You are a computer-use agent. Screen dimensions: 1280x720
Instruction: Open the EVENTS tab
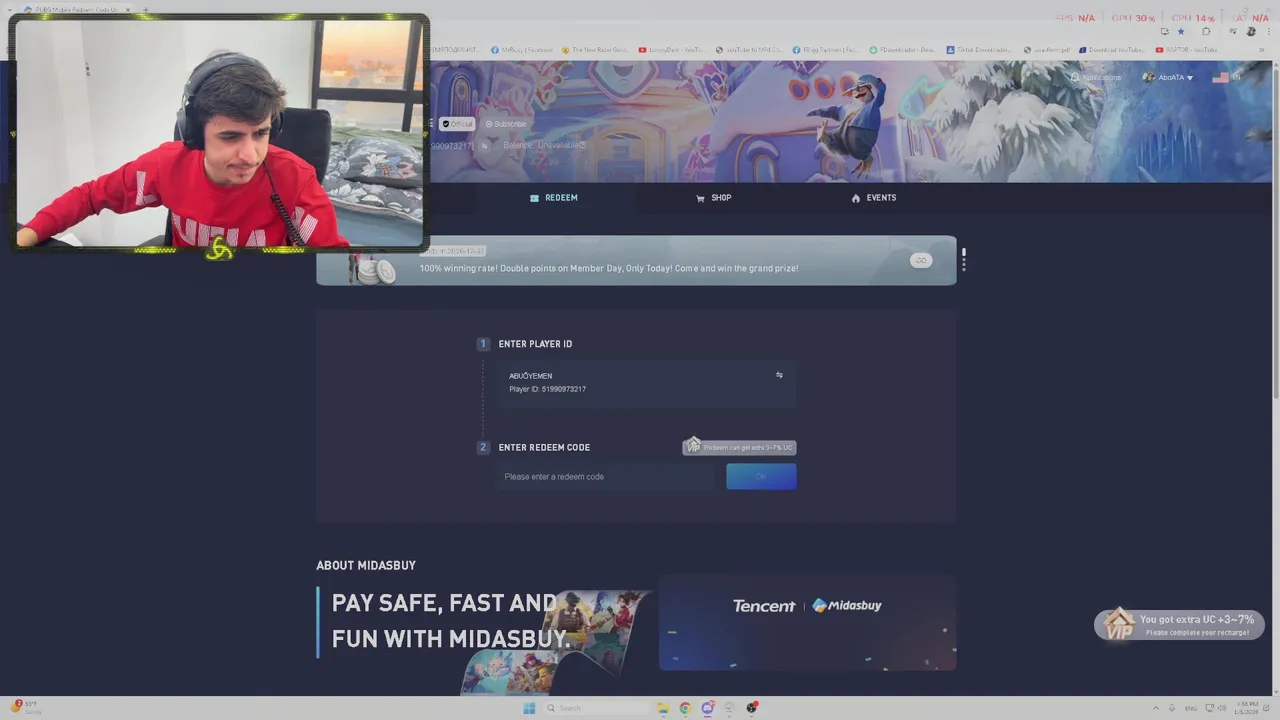[x=874, y=198]
